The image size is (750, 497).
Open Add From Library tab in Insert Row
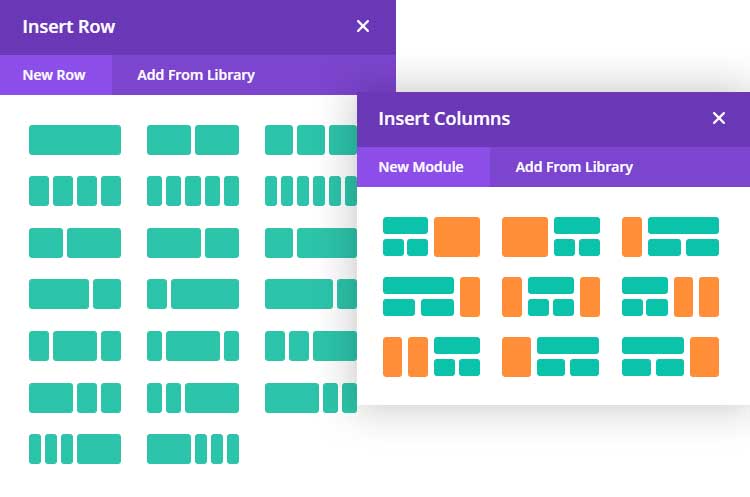[196, 75]
